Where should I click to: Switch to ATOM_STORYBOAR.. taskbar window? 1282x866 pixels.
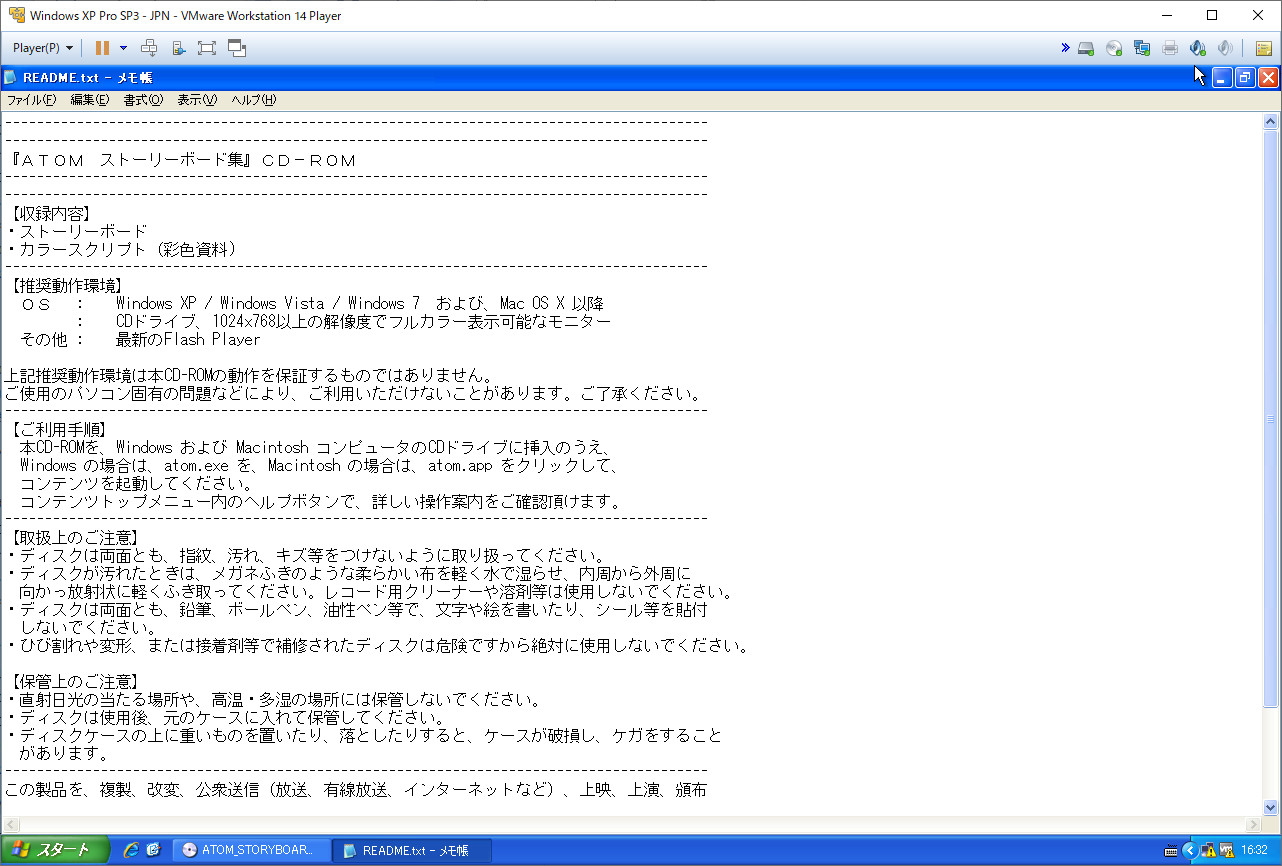[x=251, y=850]
